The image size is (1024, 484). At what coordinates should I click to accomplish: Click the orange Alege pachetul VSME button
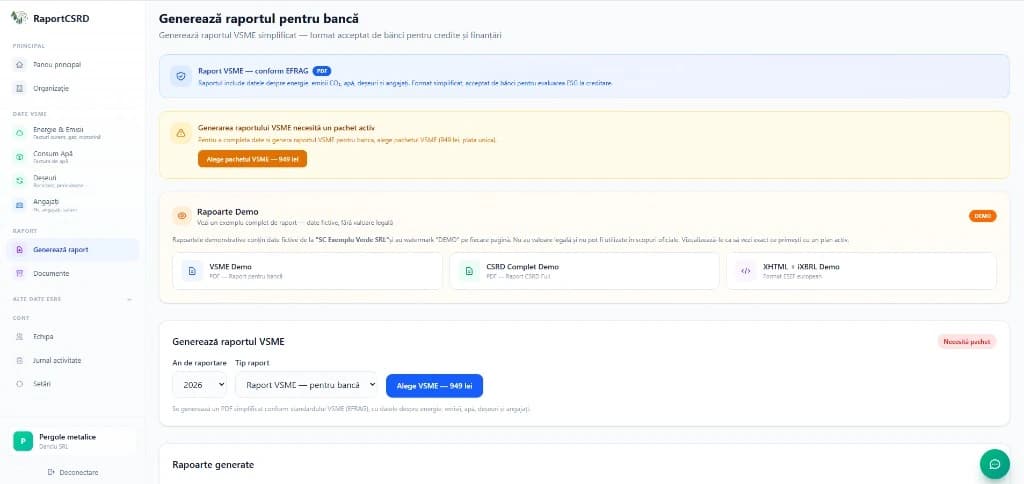(245, 158)
